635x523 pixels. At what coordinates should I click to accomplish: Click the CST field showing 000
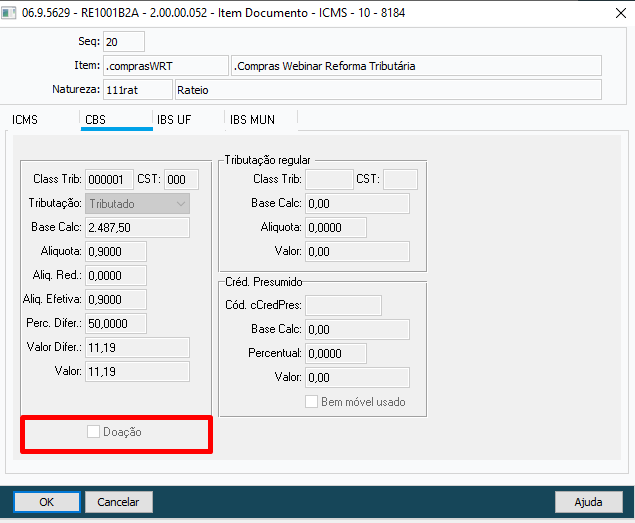point(181,179)
